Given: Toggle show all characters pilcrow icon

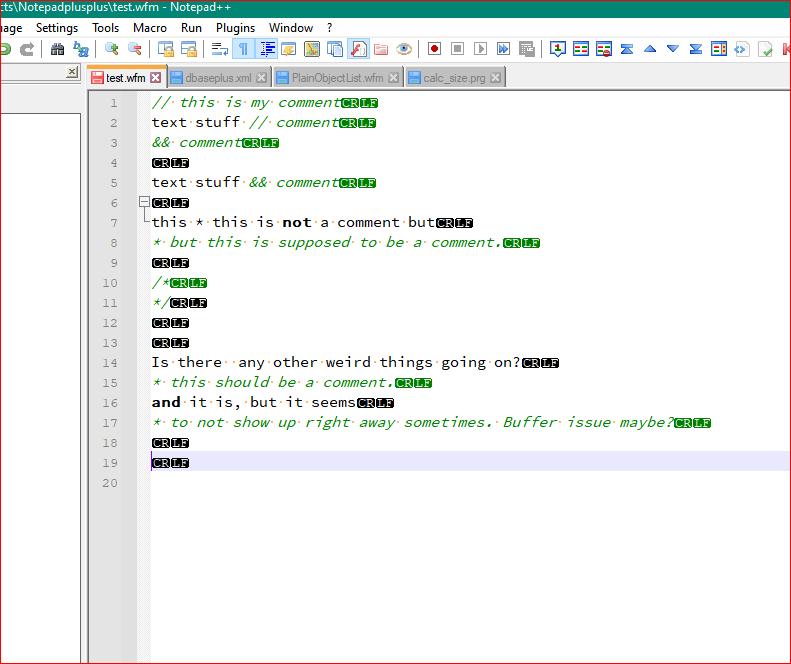Looking at the screenshot, I should pyautogui.click(x=243, y=49).
